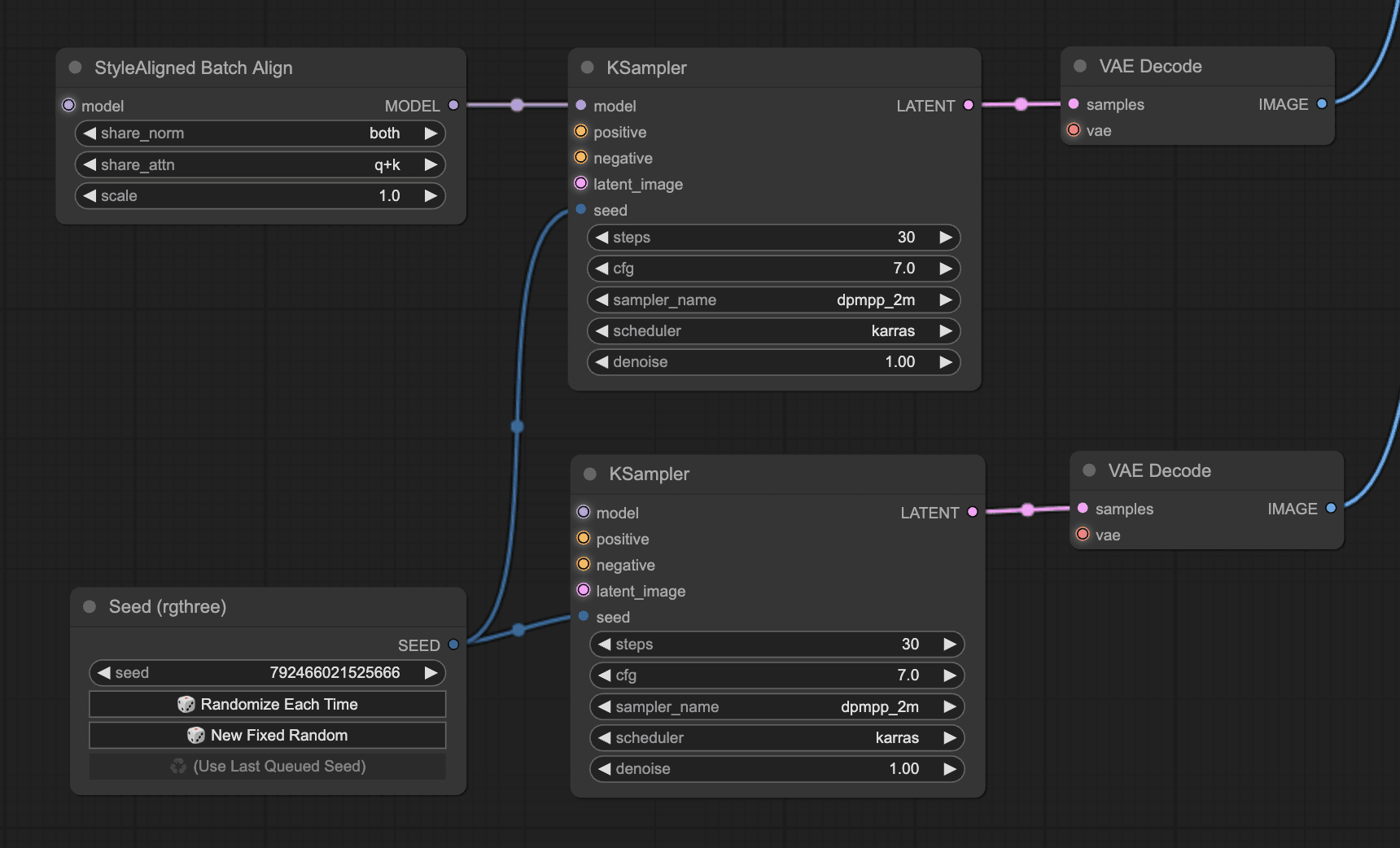1400x848 pixels.
Task: Open the share_norm dropdown showing both
Action: pos(260,133)
